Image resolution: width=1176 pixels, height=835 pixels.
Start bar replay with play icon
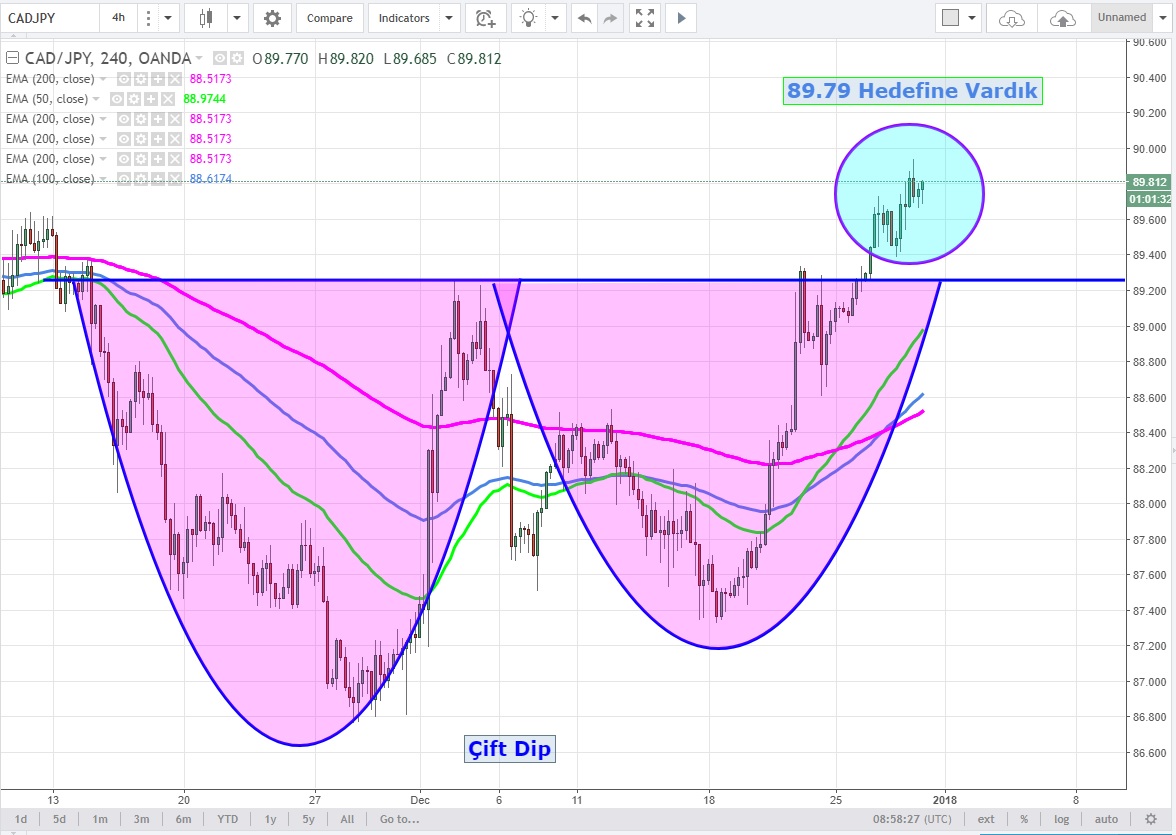(x=682, y=18)
